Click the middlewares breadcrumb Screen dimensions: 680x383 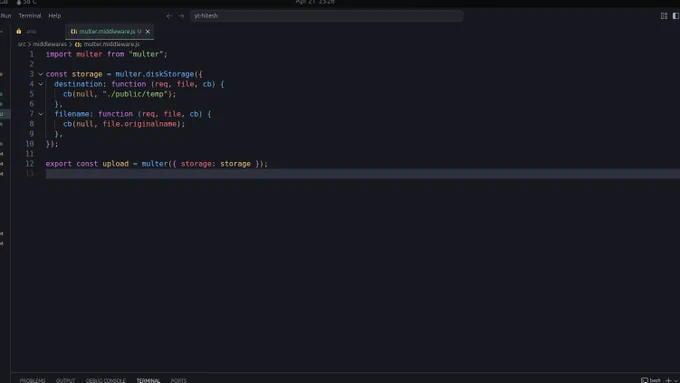[x=50, y=44]
